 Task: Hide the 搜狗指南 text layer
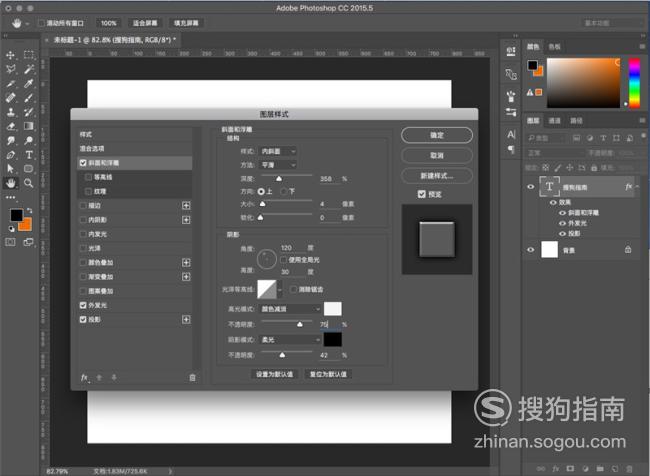[531, 187]
